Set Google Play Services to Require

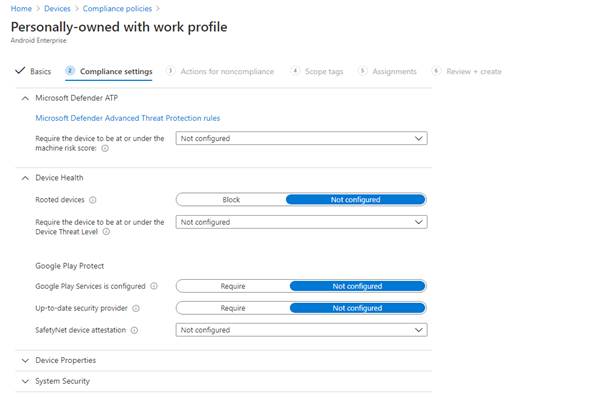tap(233, 286)
